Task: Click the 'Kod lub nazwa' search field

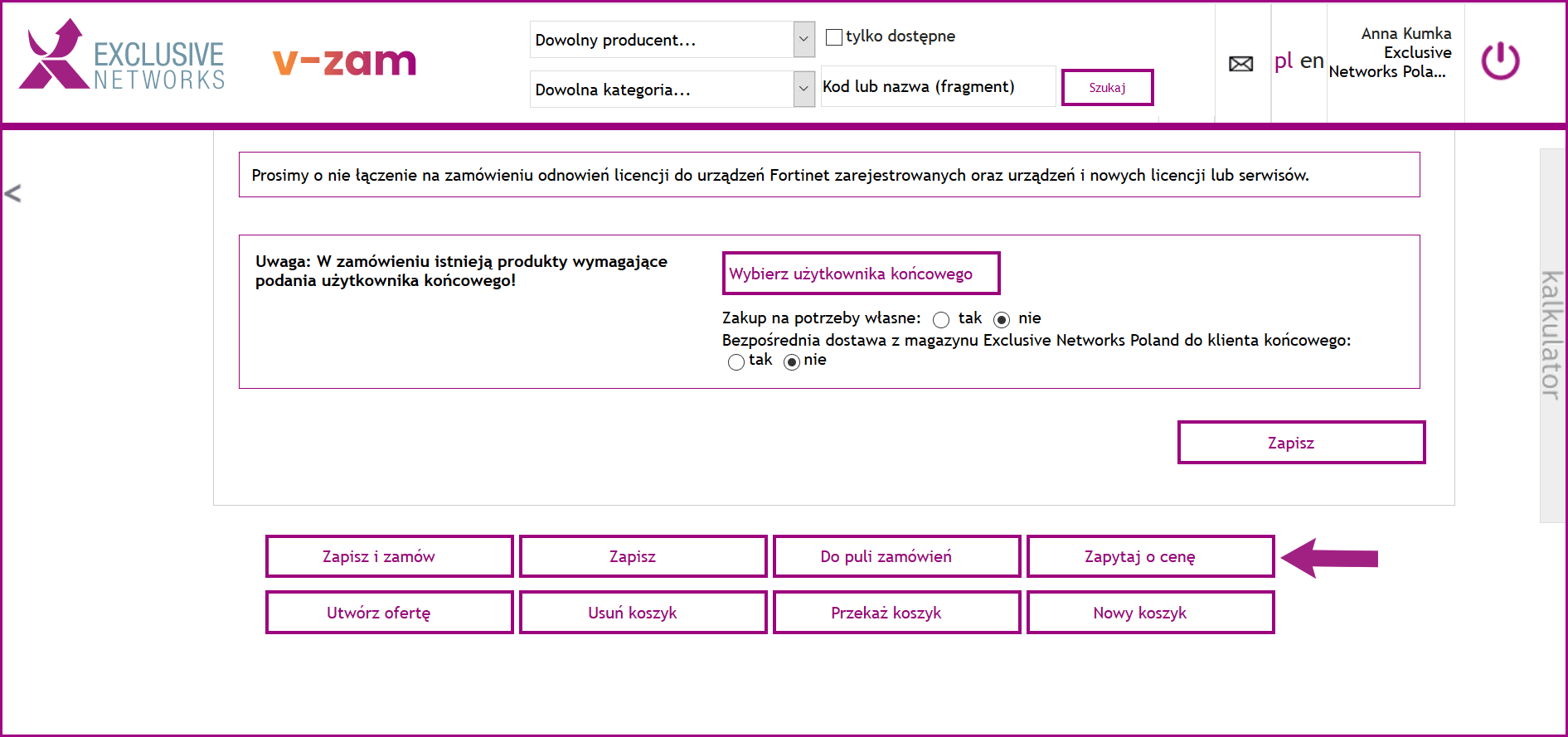Action: tap(938, 87)
